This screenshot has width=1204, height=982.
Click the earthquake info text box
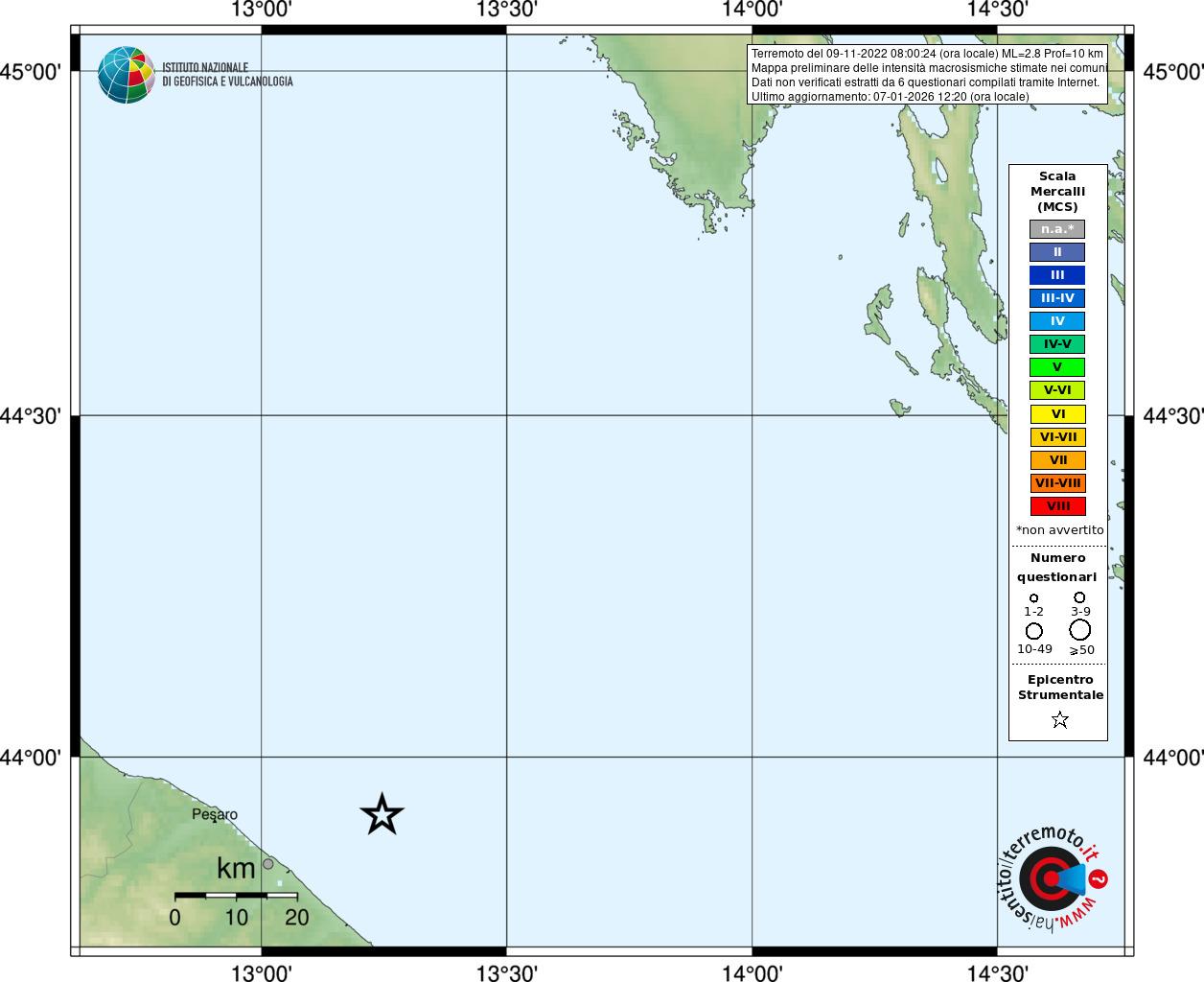coord(927,75)
